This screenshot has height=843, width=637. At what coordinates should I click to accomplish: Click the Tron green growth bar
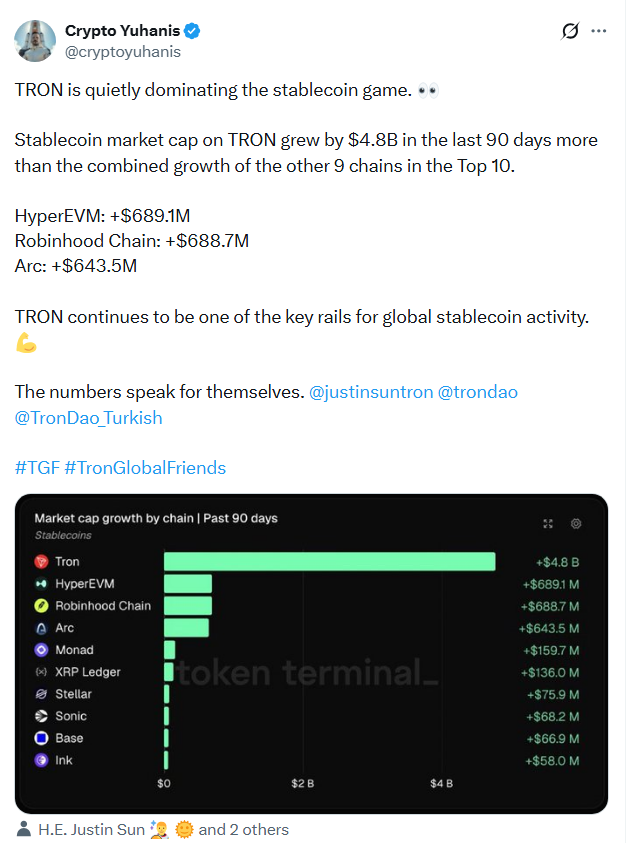(330, 562)
